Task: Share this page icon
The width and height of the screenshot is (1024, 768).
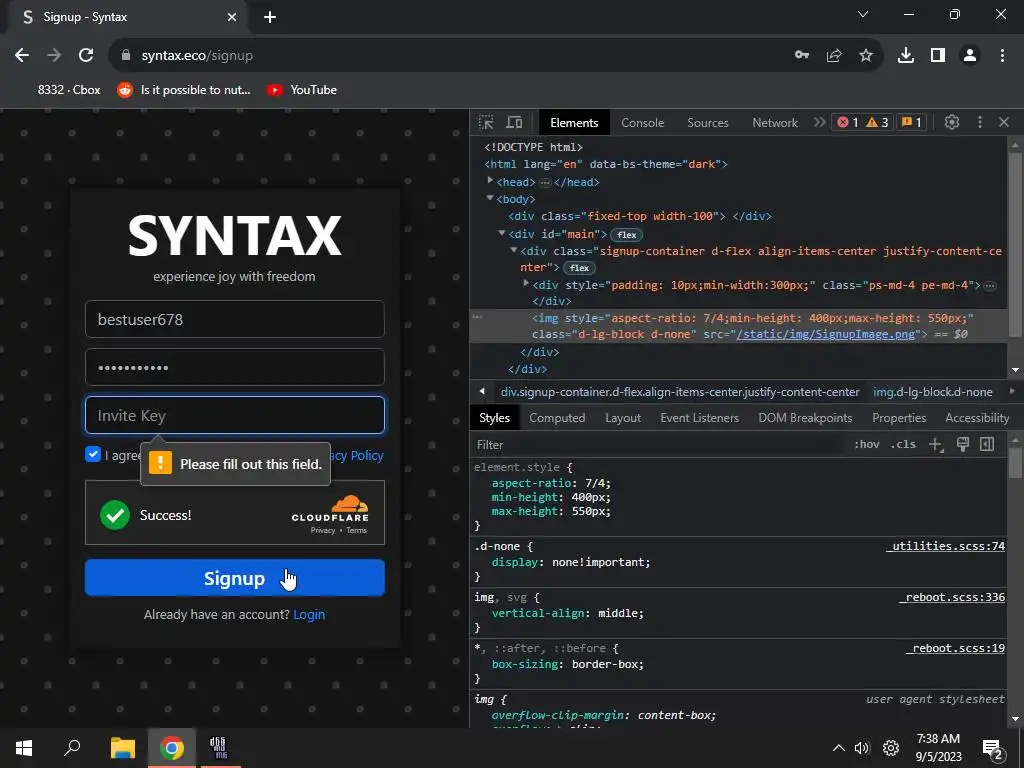Action: [x=834, y=56]
